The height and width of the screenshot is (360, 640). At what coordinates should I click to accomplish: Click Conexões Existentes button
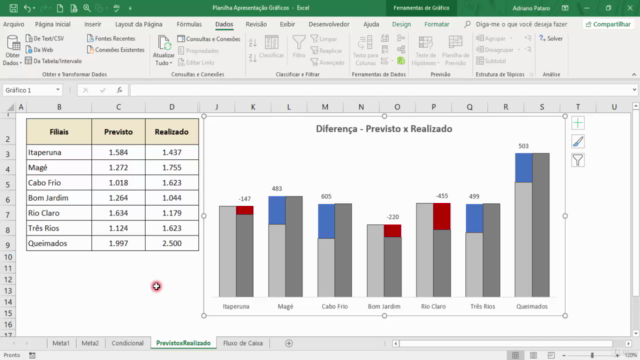pos(116,50)
